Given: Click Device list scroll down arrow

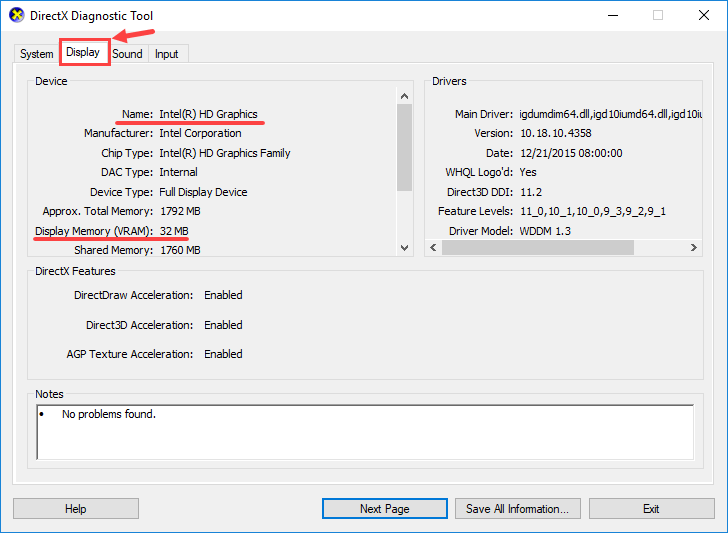Looking at the screenshot, I should tap(404, 248).
